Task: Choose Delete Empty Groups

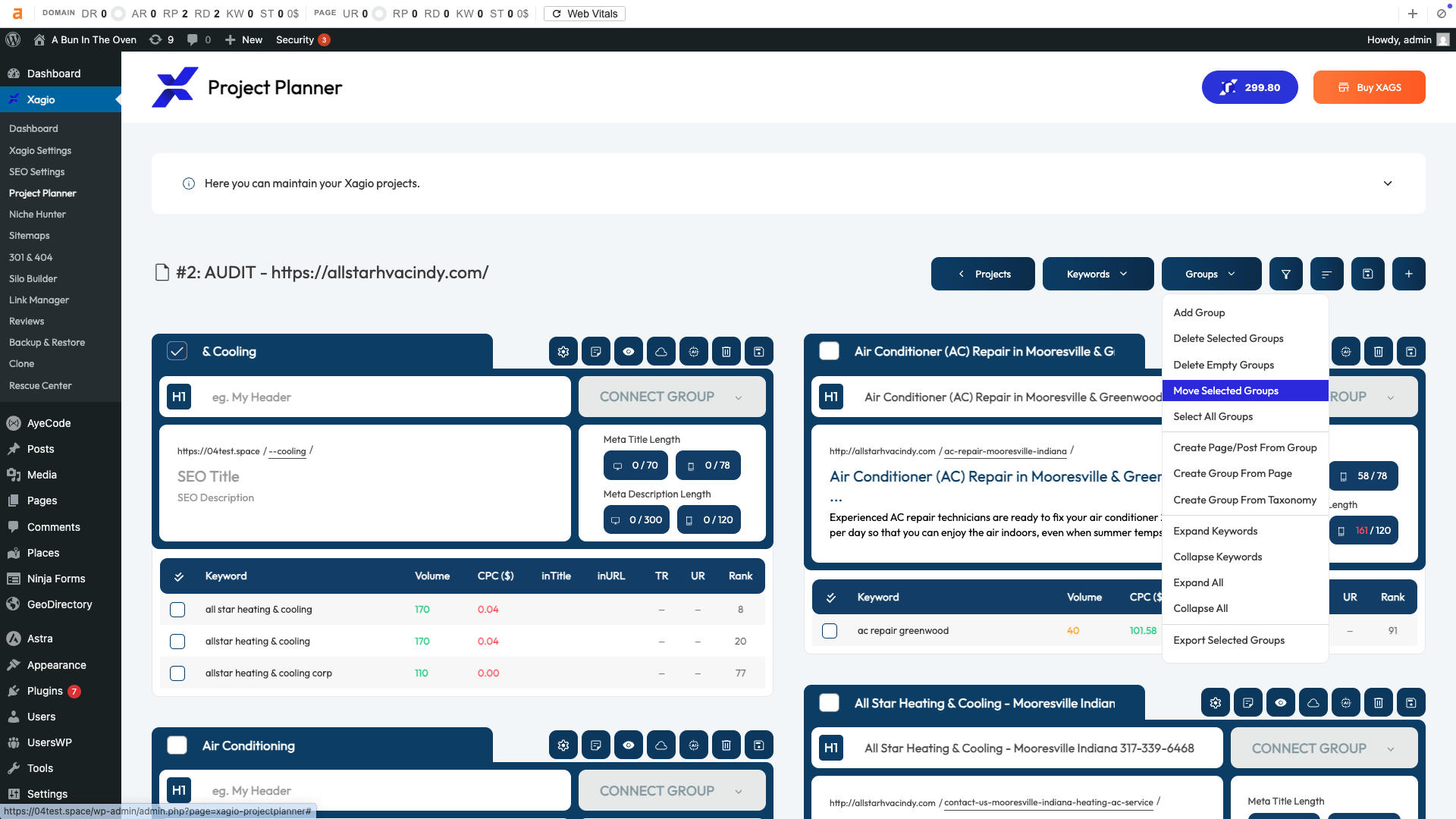Action: (1244, 365)
